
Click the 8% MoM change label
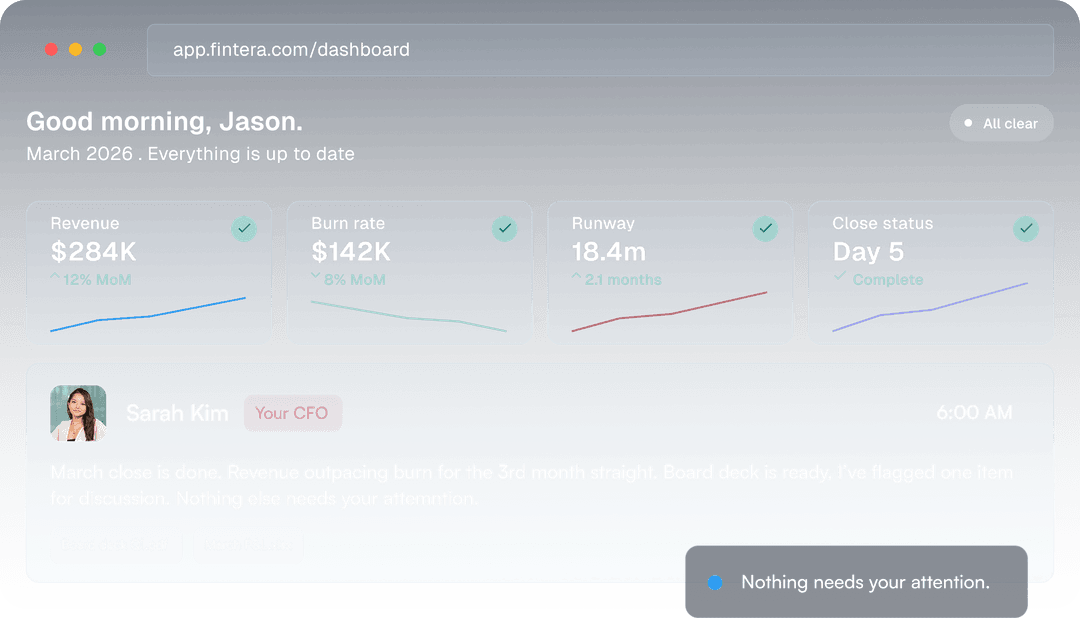pos(355,280)
